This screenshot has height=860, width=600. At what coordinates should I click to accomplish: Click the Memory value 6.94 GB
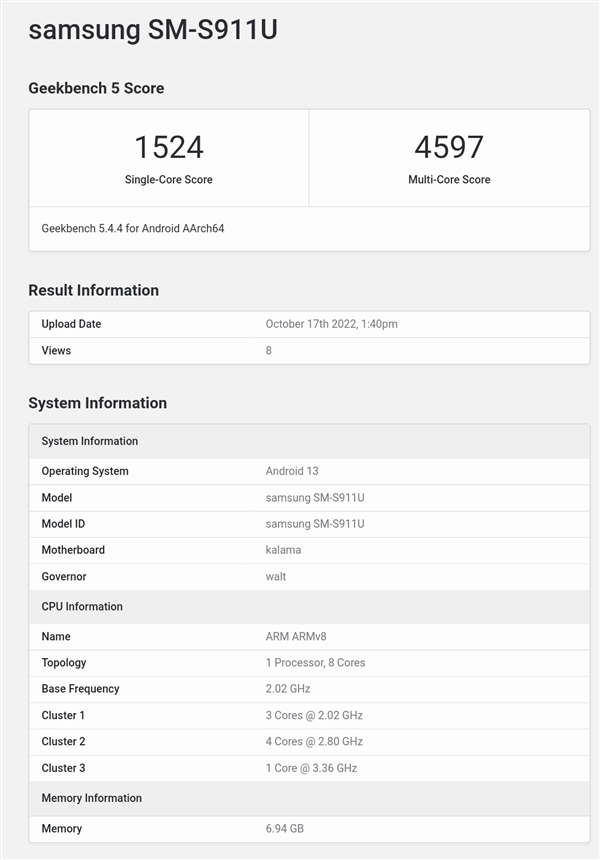(287, 828)
